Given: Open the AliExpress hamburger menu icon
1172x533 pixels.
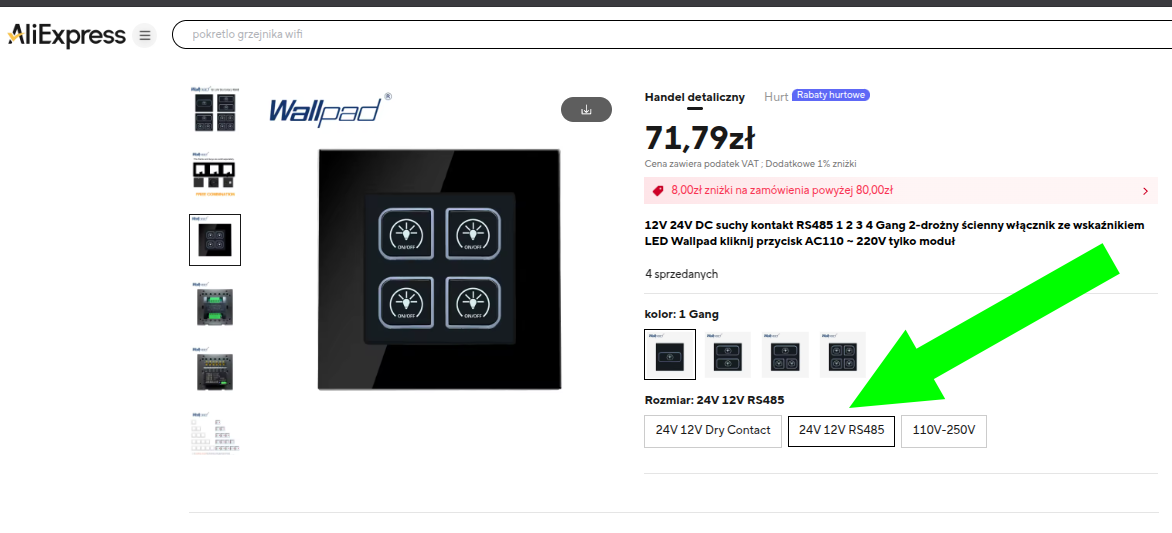Looking at the screenshot, I should click(x=144, y=35).
